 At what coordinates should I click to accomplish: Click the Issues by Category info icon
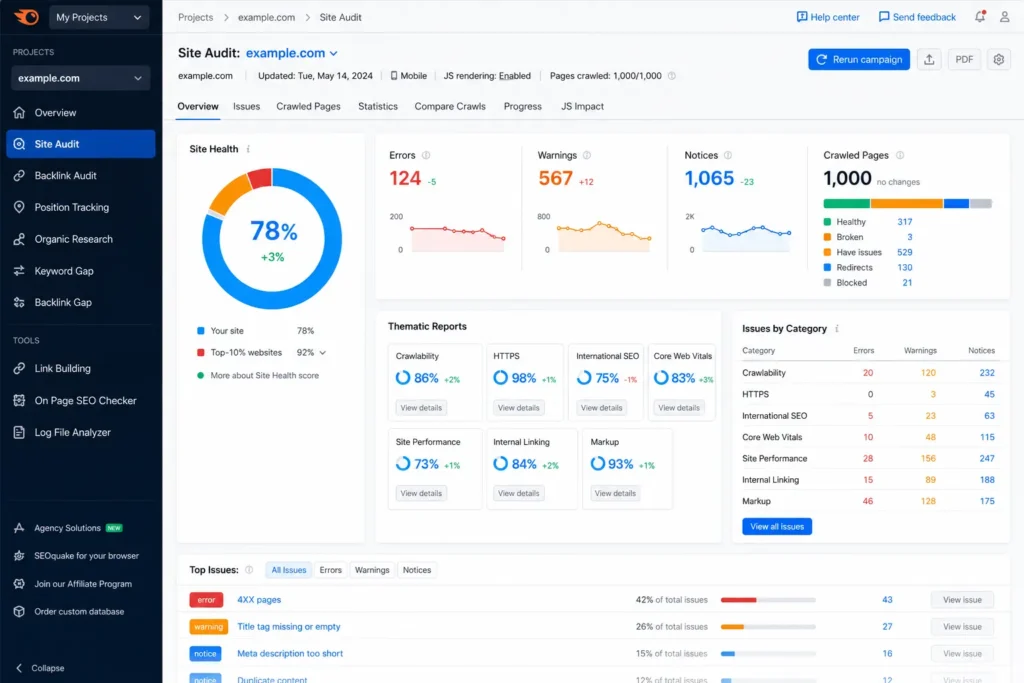coord(837,328)
